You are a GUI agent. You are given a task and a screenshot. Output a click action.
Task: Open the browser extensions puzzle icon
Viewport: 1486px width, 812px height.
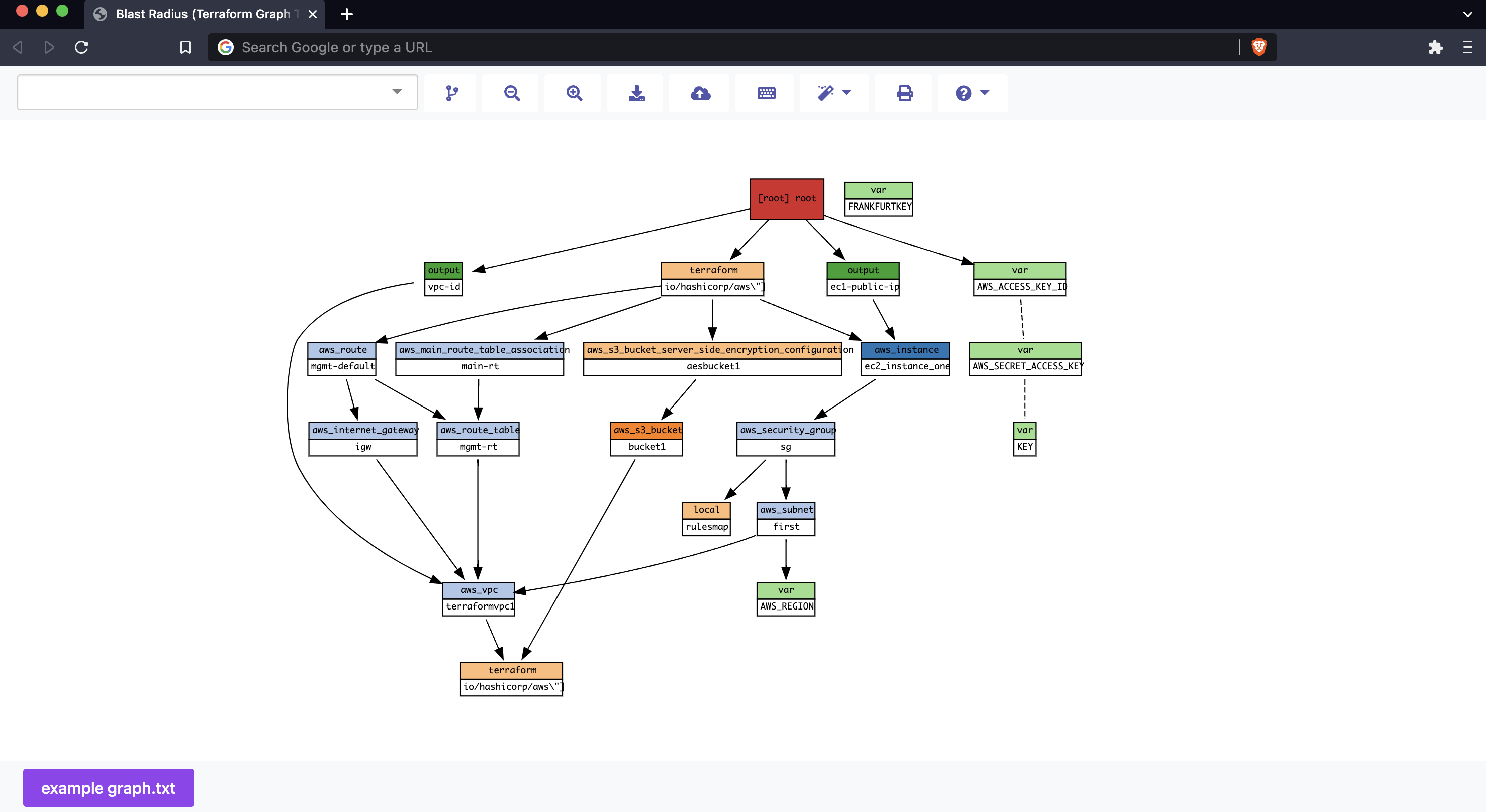[x=1435, y=47]
